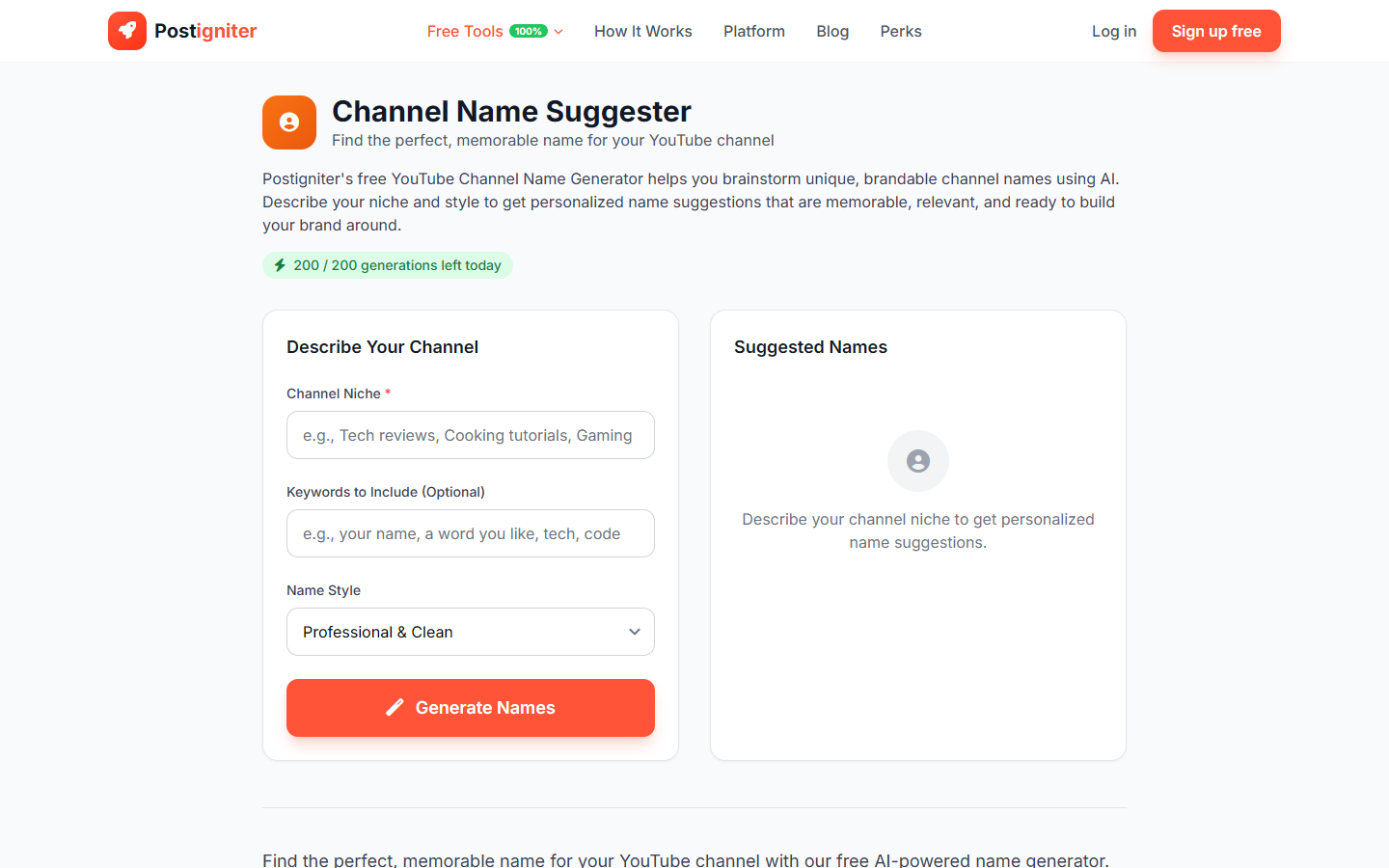Click the pencil icon inside Generate Names button

(x=394, y=707)
